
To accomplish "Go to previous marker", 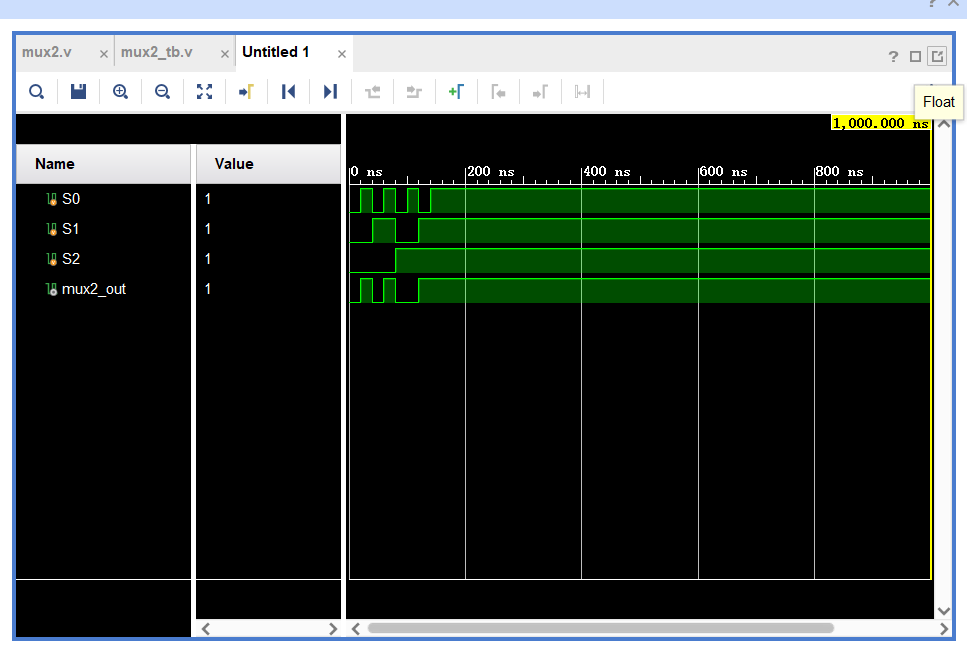I will [x=498, y=92].
